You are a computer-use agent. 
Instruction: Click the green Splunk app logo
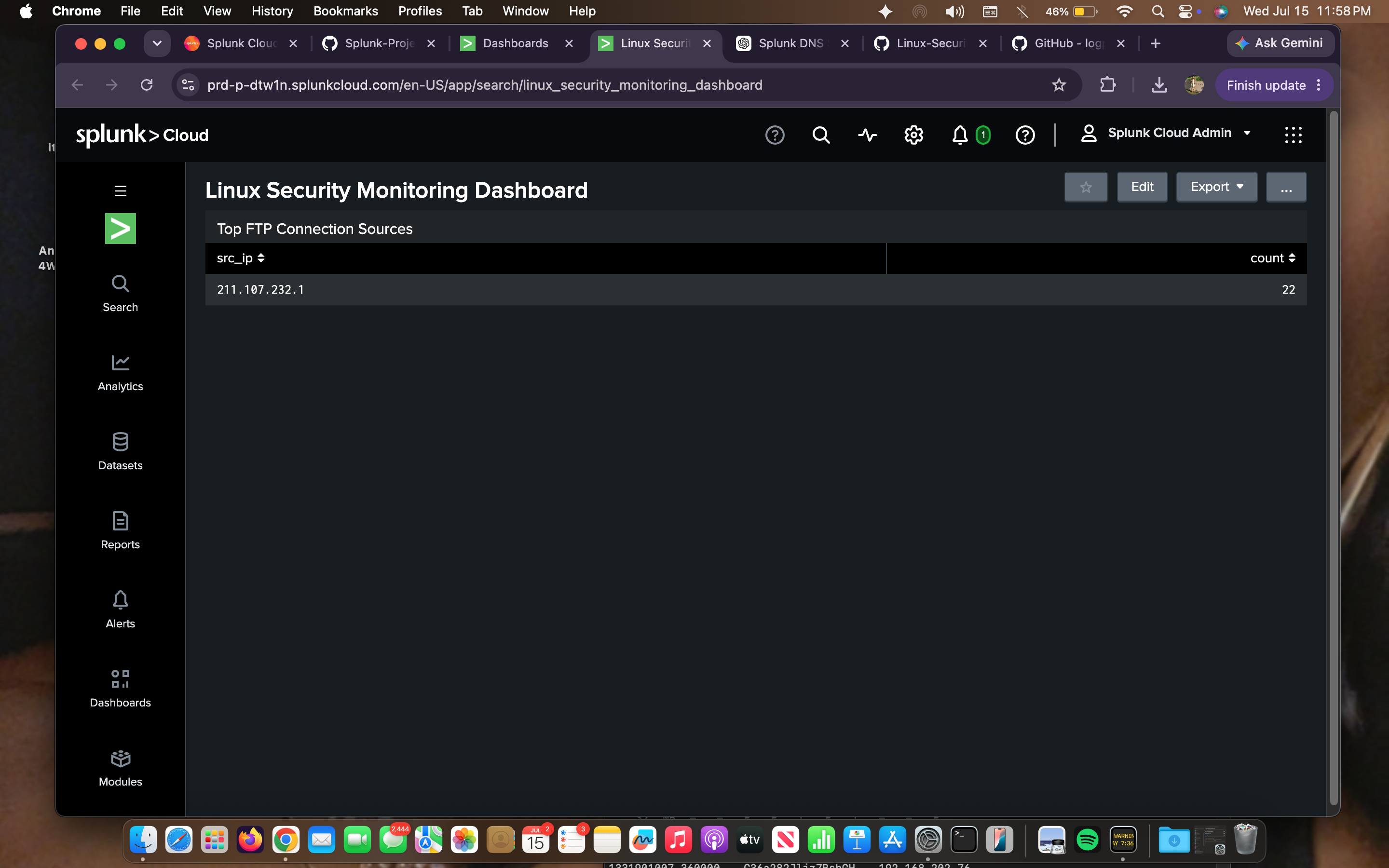click(120, 229)
